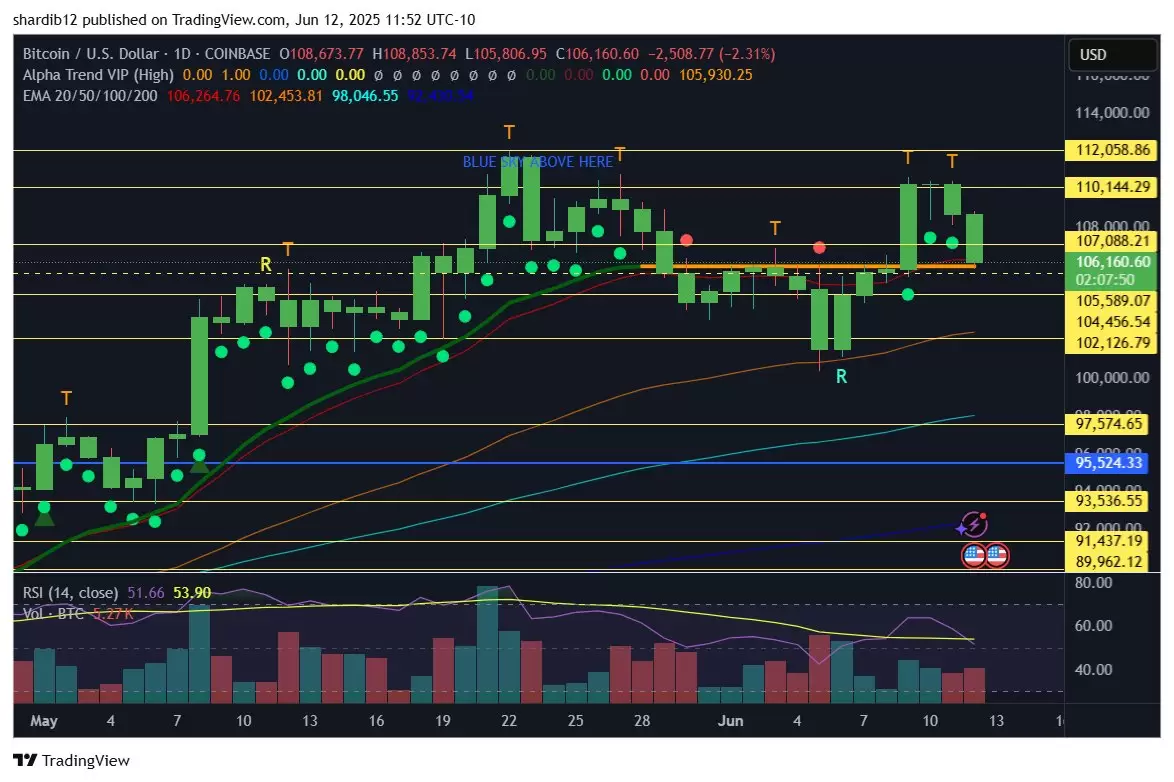Click the EMA value 98,046.55

(x=365, y=96)
